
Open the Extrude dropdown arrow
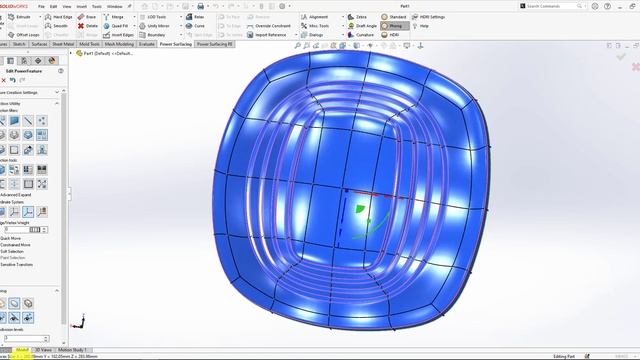[40, 17]
